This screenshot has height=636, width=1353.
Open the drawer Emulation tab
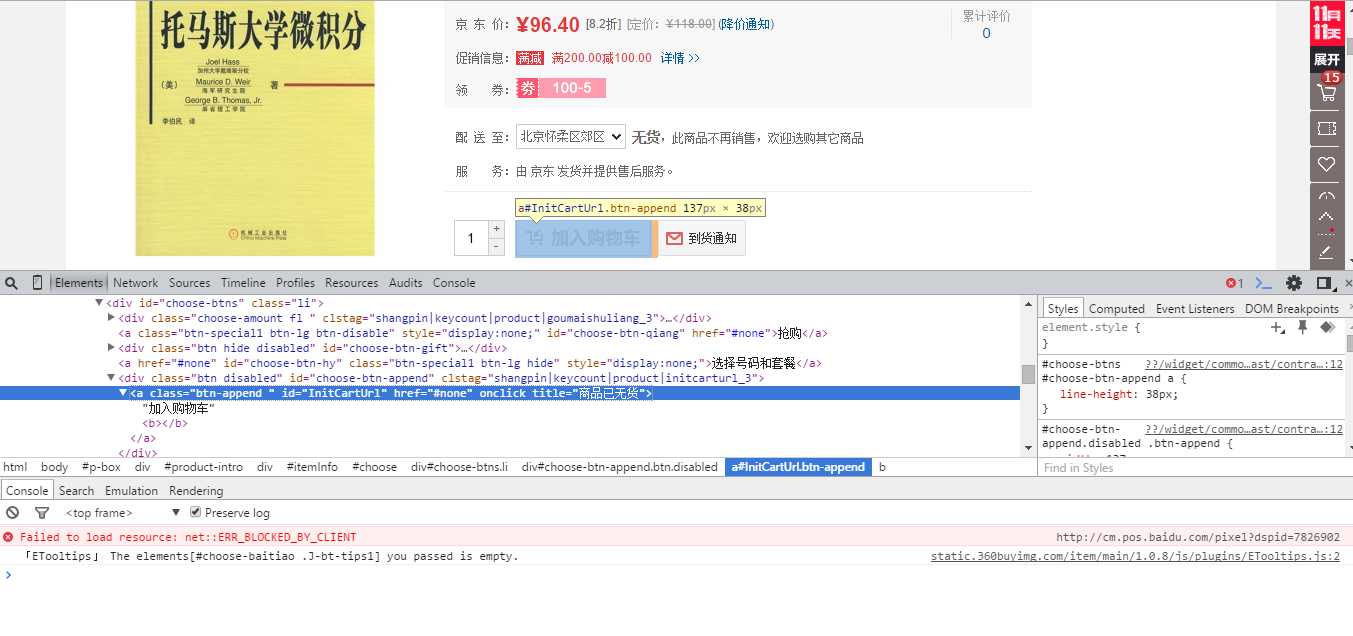[131, 490]
